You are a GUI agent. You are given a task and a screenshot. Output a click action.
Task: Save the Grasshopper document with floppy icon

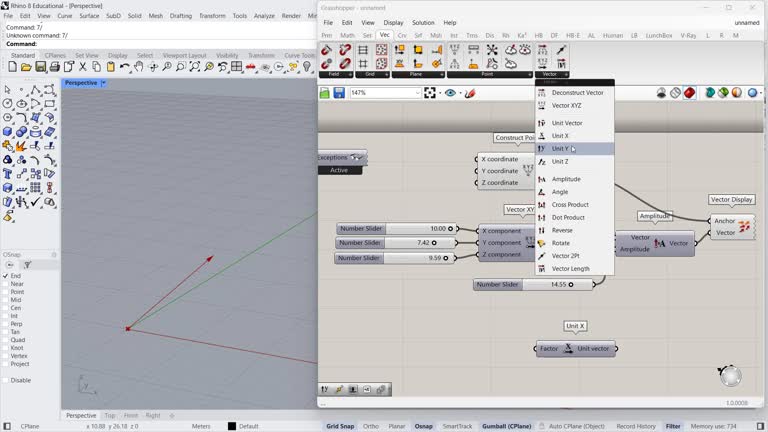tap(339, 93)
